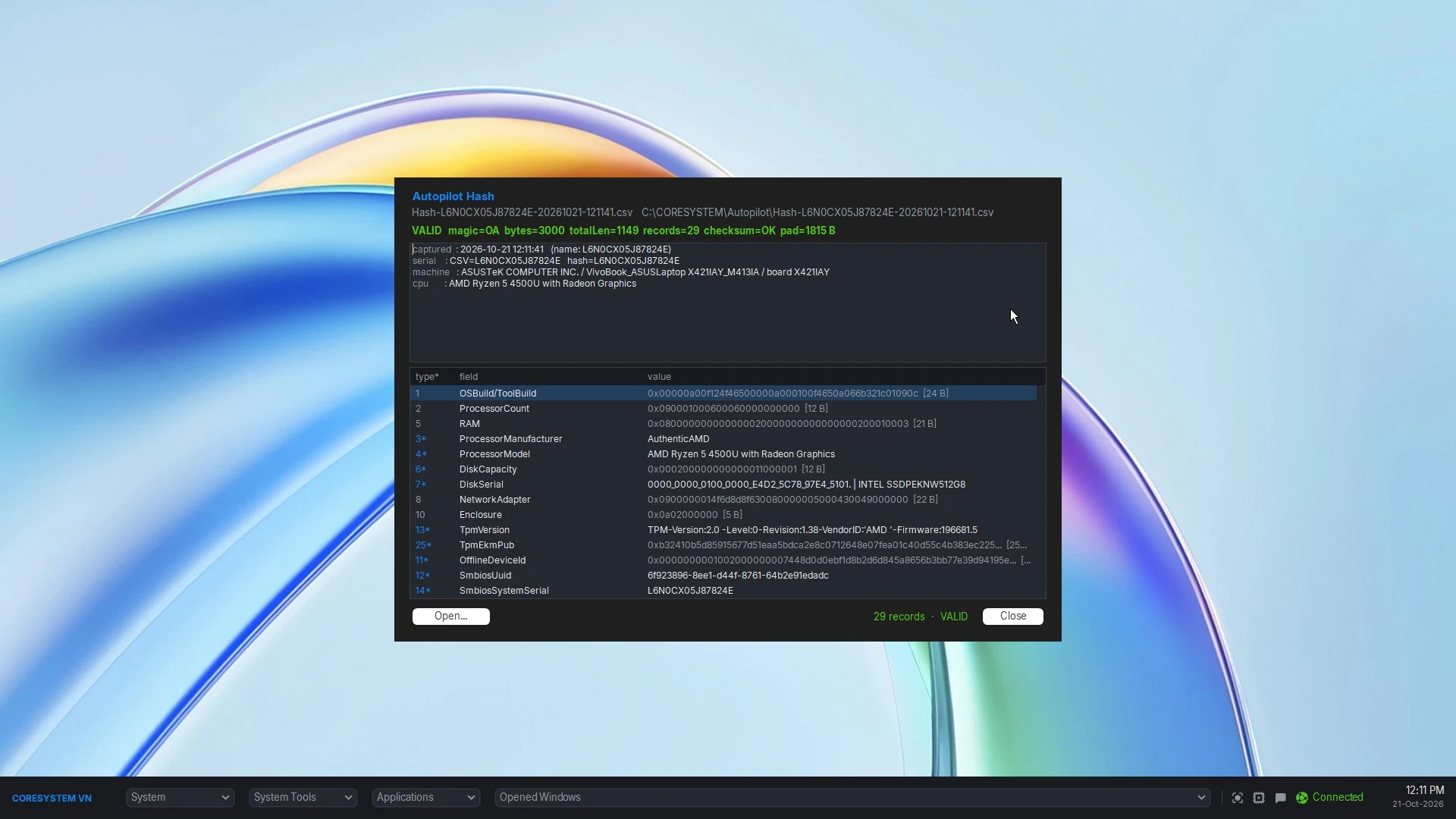Select the ProcessorManufacturer row

723,439
